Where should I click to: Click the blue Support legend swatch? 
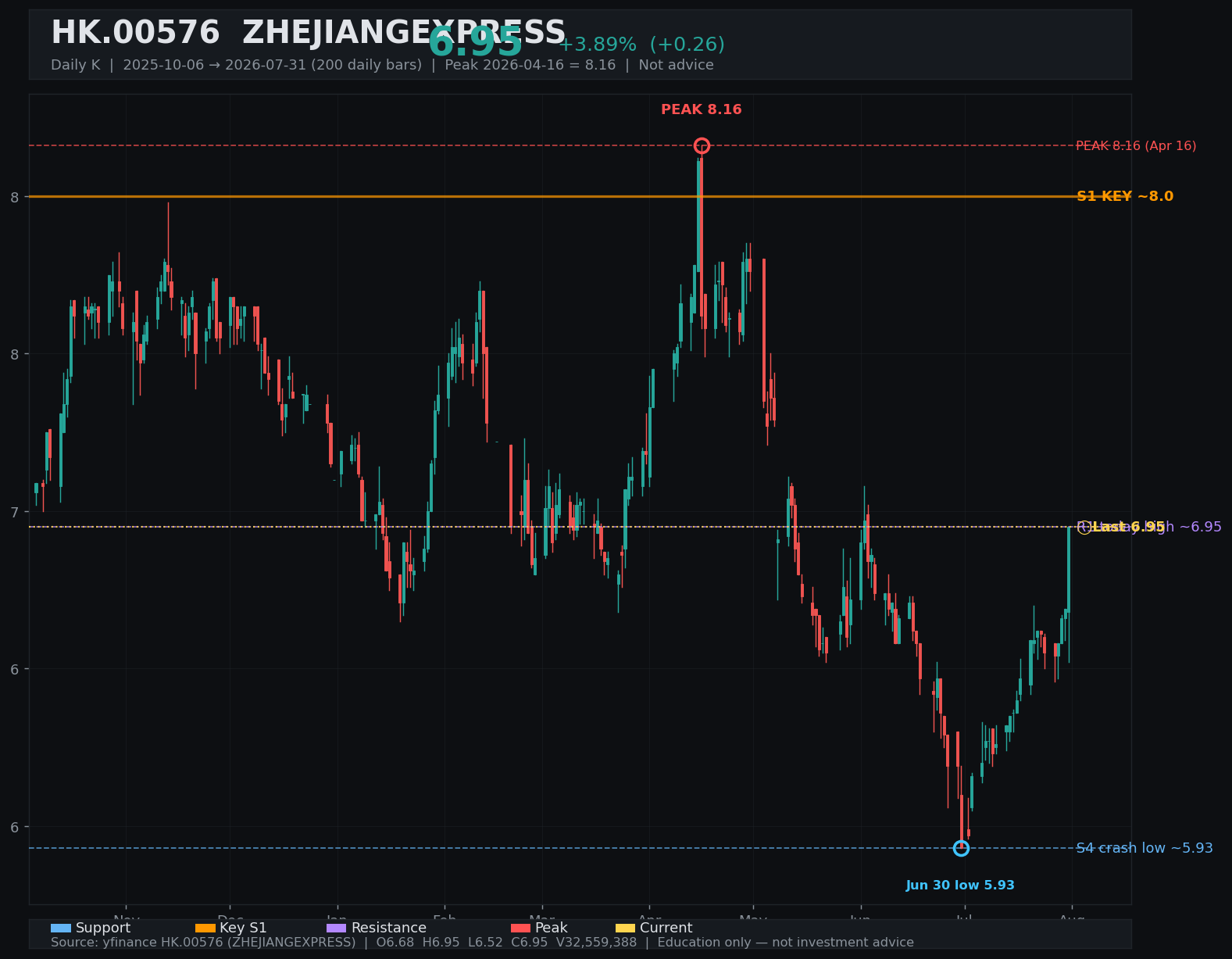point(61,928)
